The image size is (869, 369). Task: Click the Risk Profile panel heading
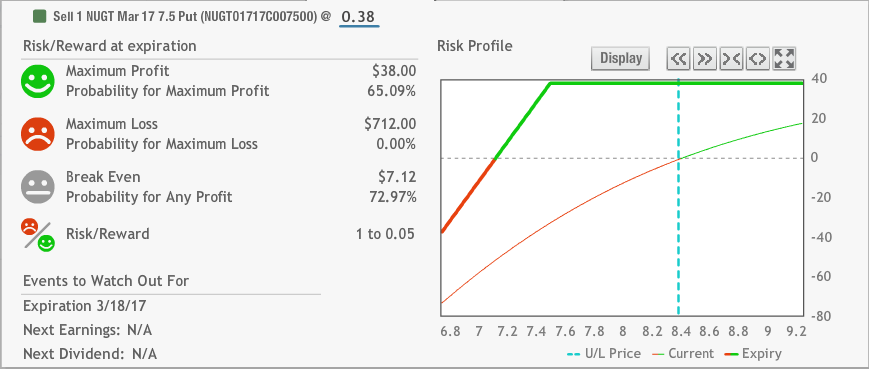(x=475, y=46)
